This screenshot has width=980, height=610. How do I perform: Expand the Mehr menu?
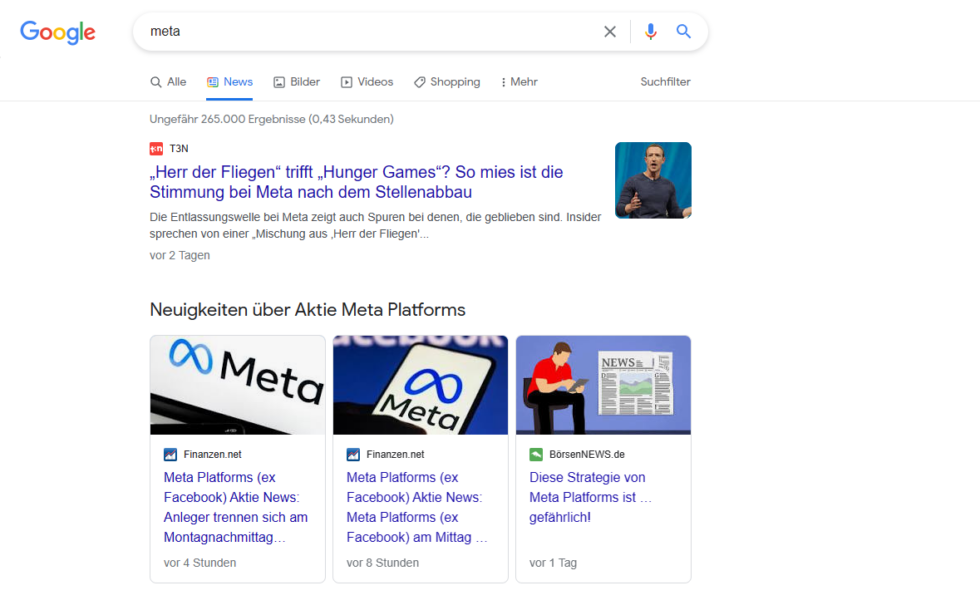[519, 82]
